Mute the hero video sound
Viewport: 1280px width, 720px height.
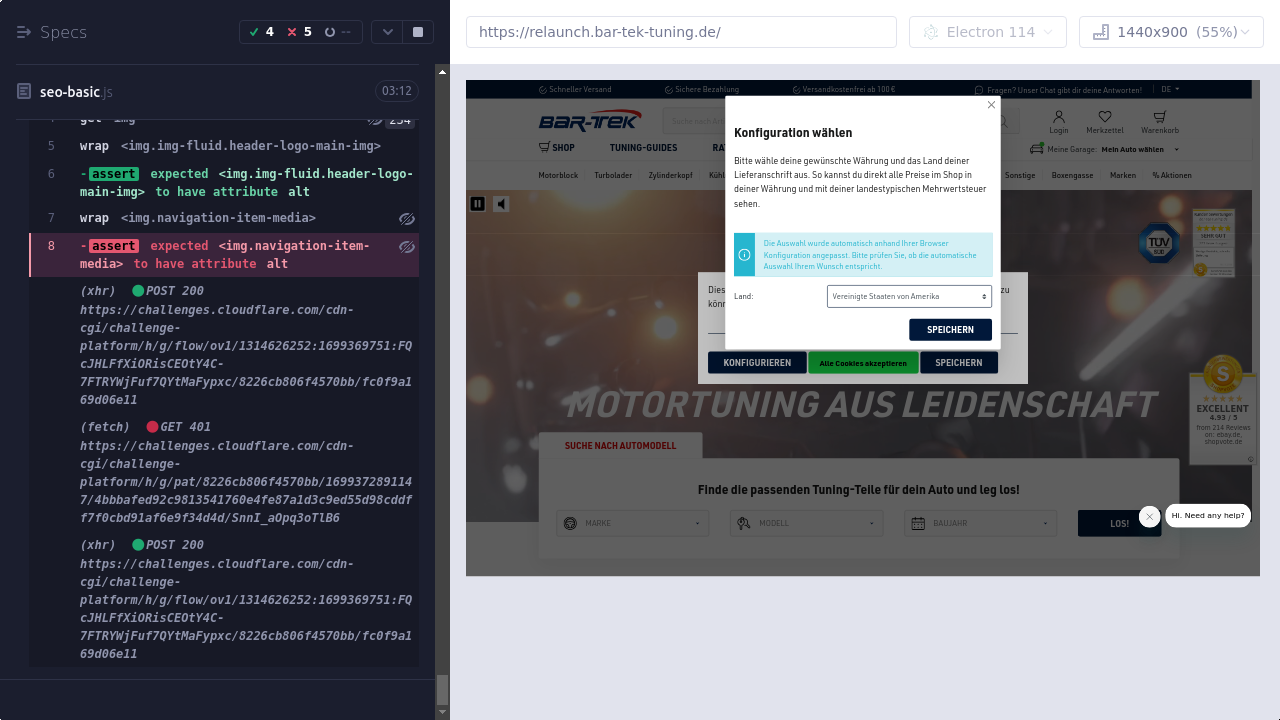(501, 204)
